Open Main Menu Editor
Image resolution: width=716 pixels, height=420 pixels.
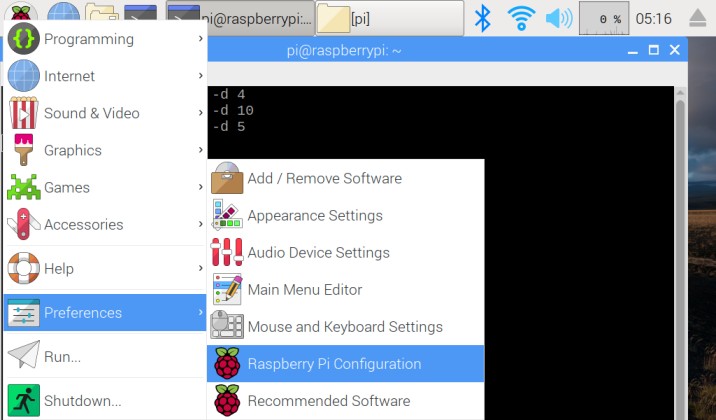345,289
